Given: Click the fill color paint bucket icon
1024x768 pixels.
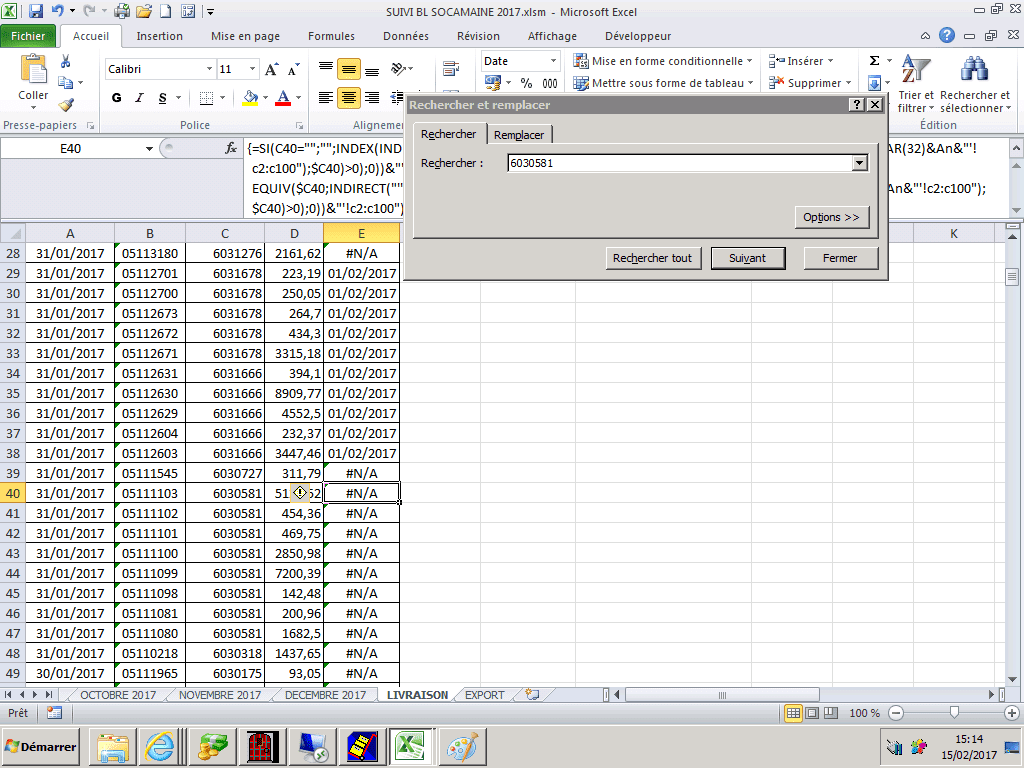Looking at the screenshot, I should tap(250, 98).
